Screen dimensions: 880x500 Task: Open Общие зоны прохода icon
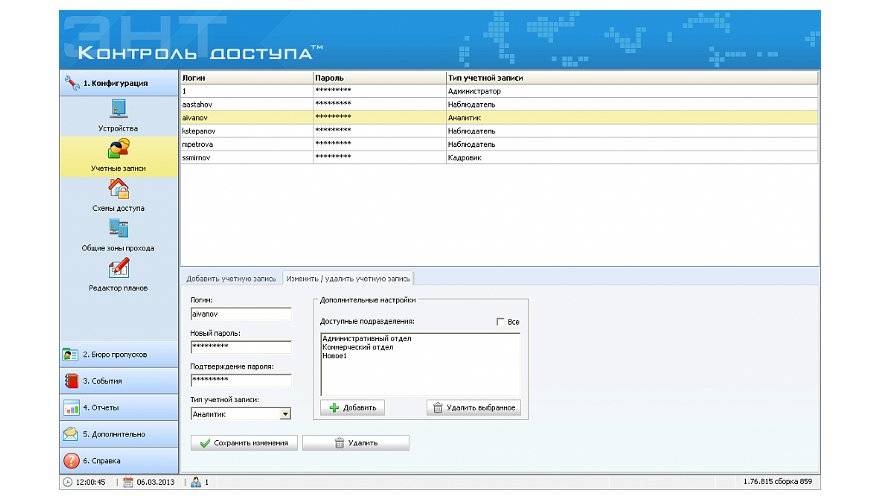(x=118, y=229)
